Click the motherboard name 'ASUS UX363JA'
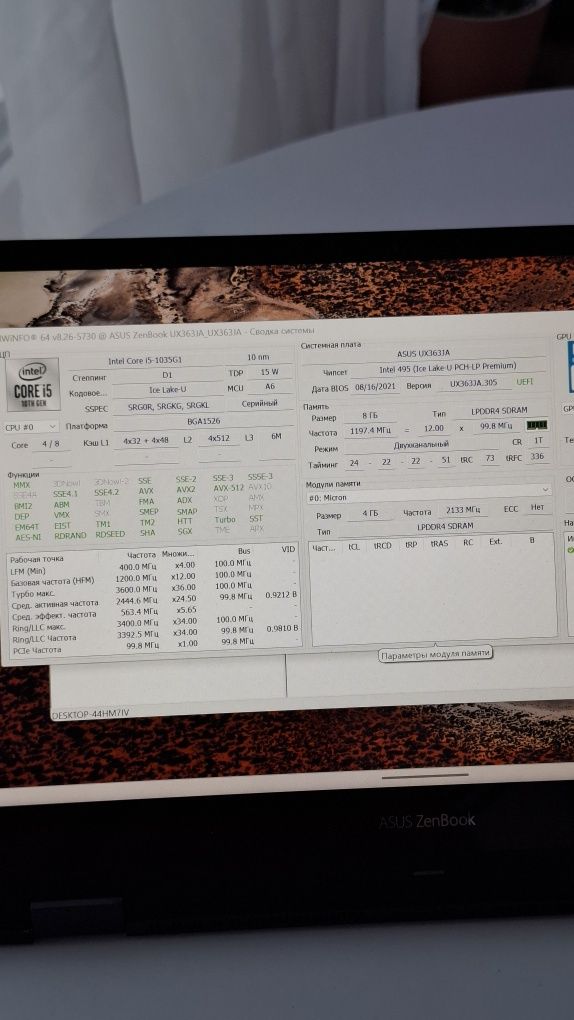574x1020 pixels. [423, 353]
